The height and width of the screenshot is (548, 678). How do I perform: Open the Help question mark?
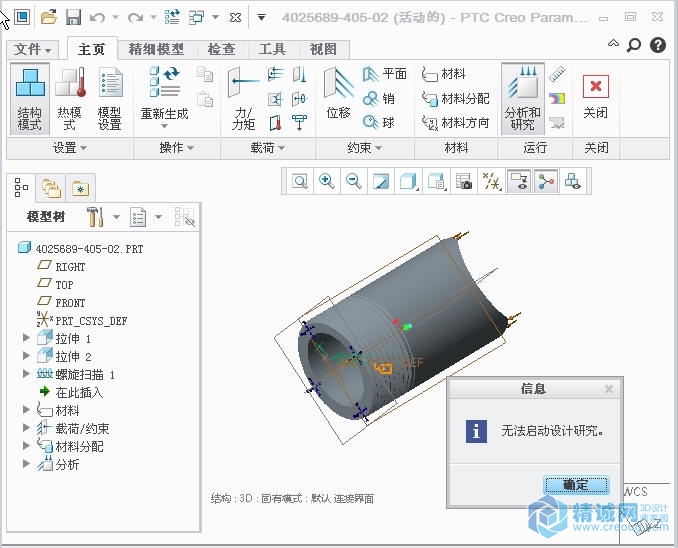(x=658, y=45)
